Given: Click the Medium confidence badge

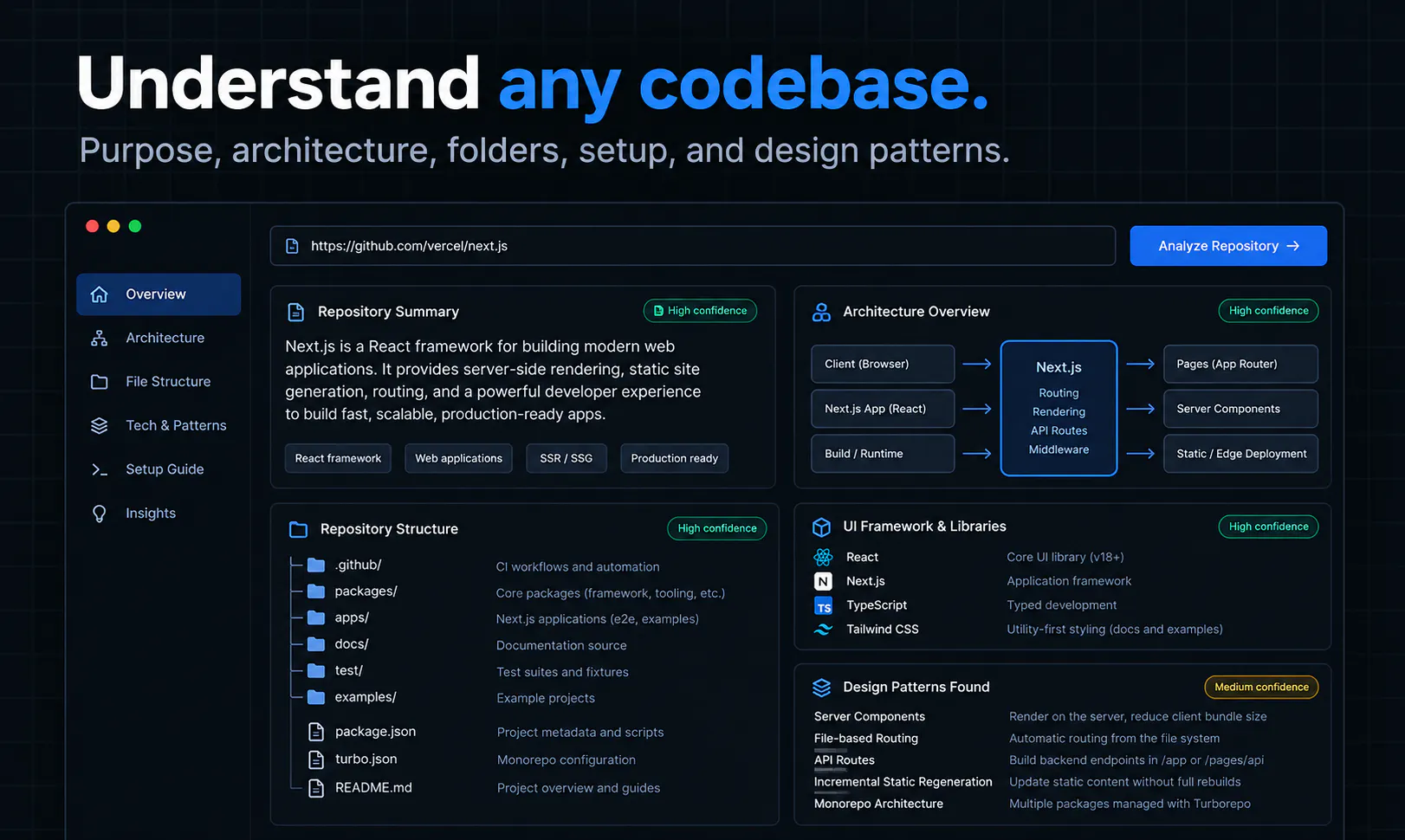Looking at the screenshot, I should (1261, 688).
